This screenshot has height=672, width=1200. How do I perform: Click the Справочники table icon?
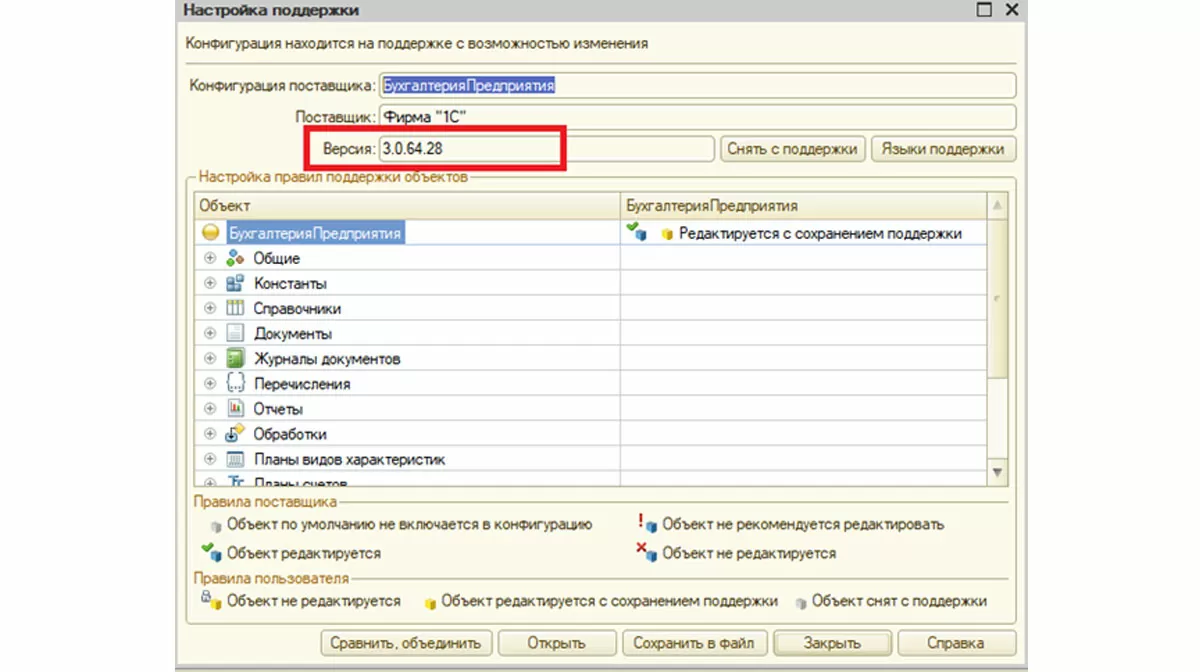[x=235, y=308]
